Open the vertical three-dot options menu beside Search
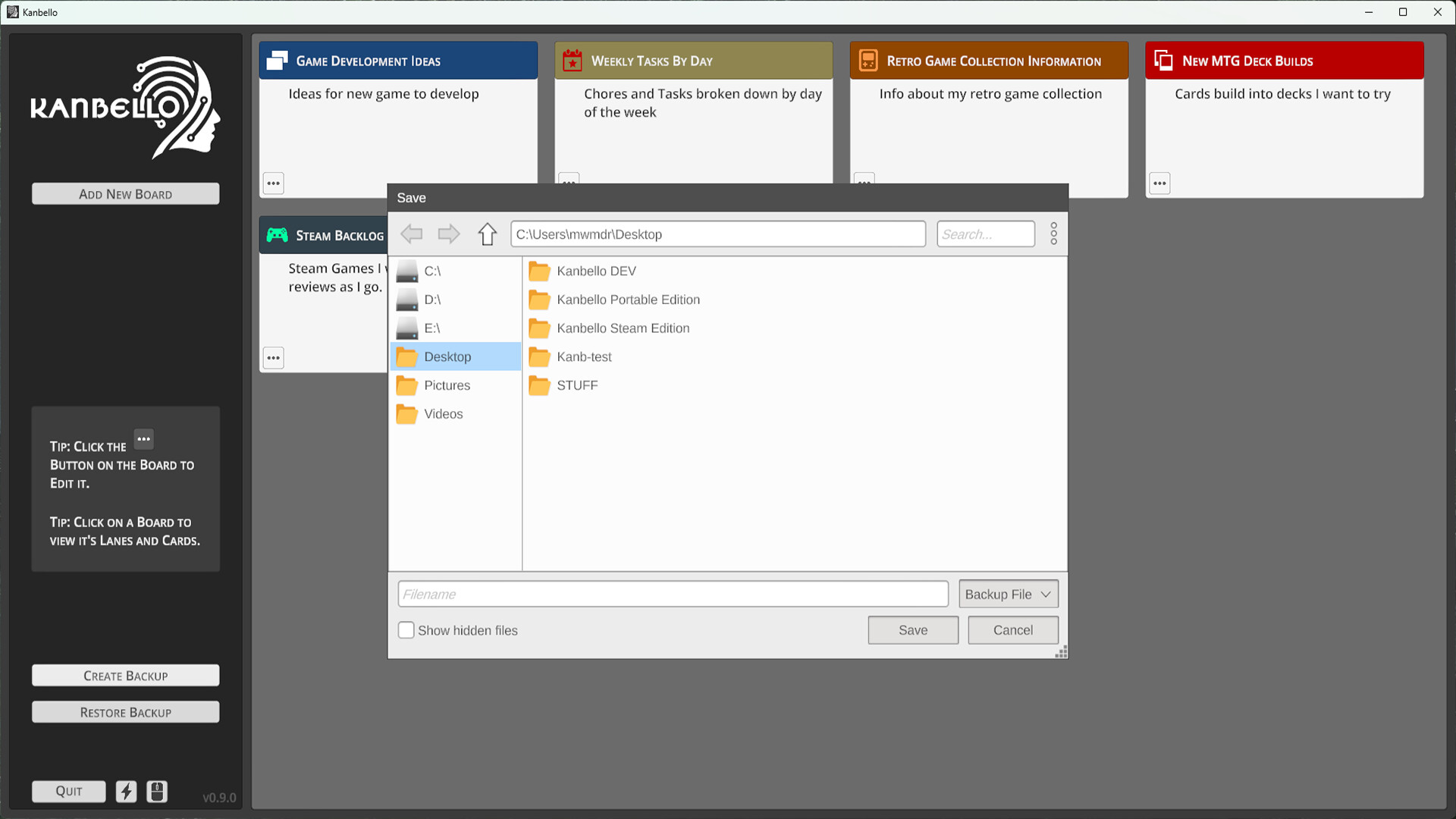The width and height of the screenshot is (1456, 819). point(1053,234)
